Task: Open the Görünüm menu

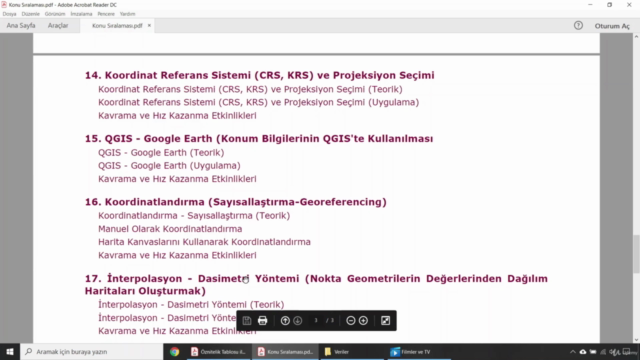Action: 55,14
